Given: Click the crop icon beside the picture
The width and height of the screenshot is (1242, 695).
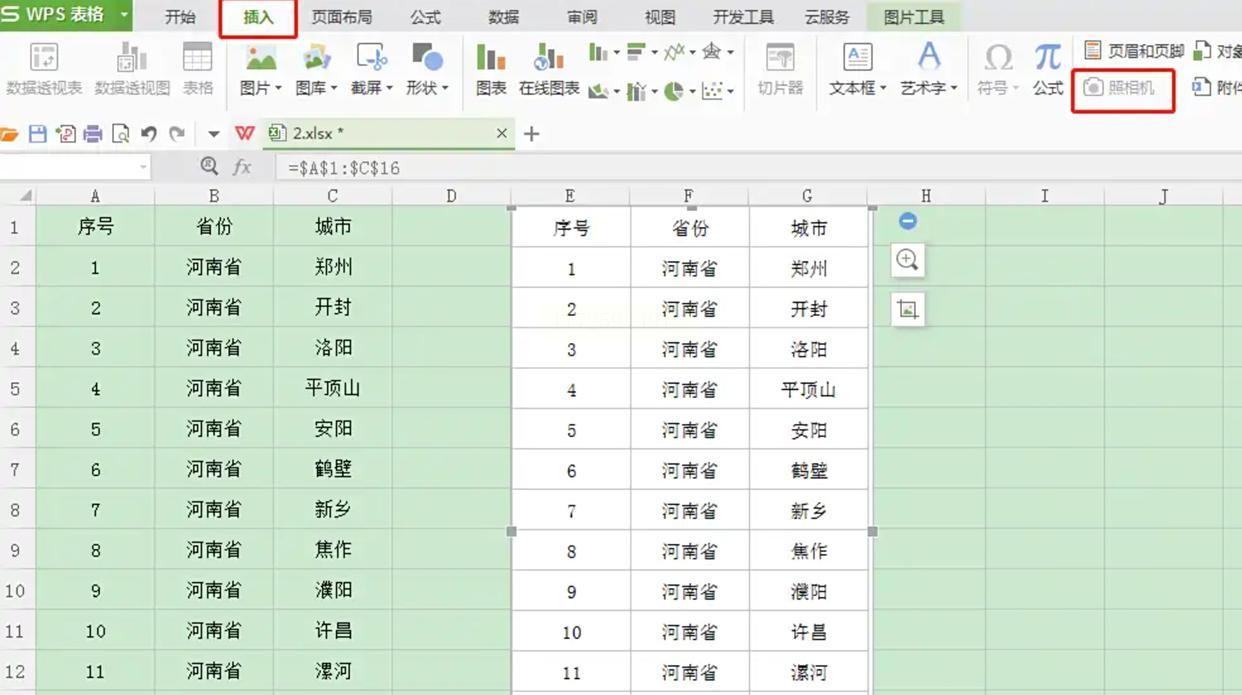Looking at the screenshot, I should point(907,309).
